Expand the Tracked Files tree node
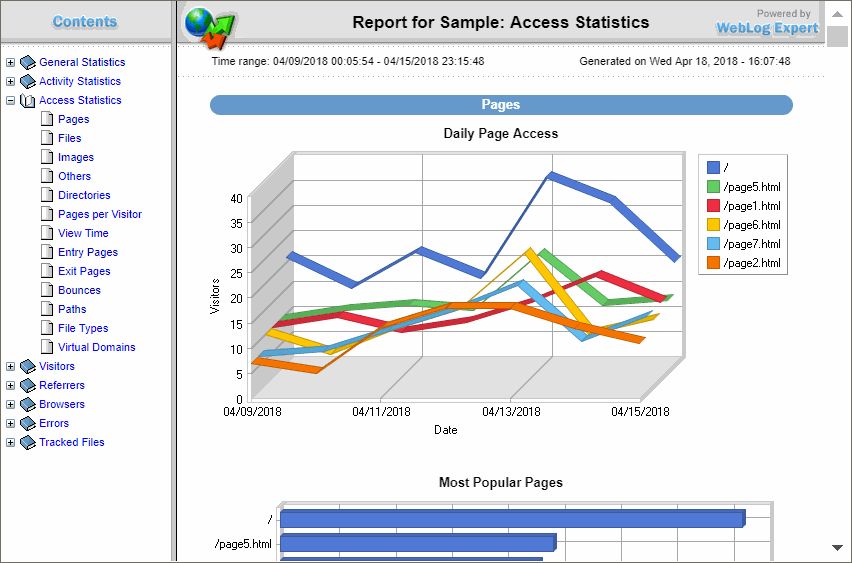 click(x=10, y=443)
